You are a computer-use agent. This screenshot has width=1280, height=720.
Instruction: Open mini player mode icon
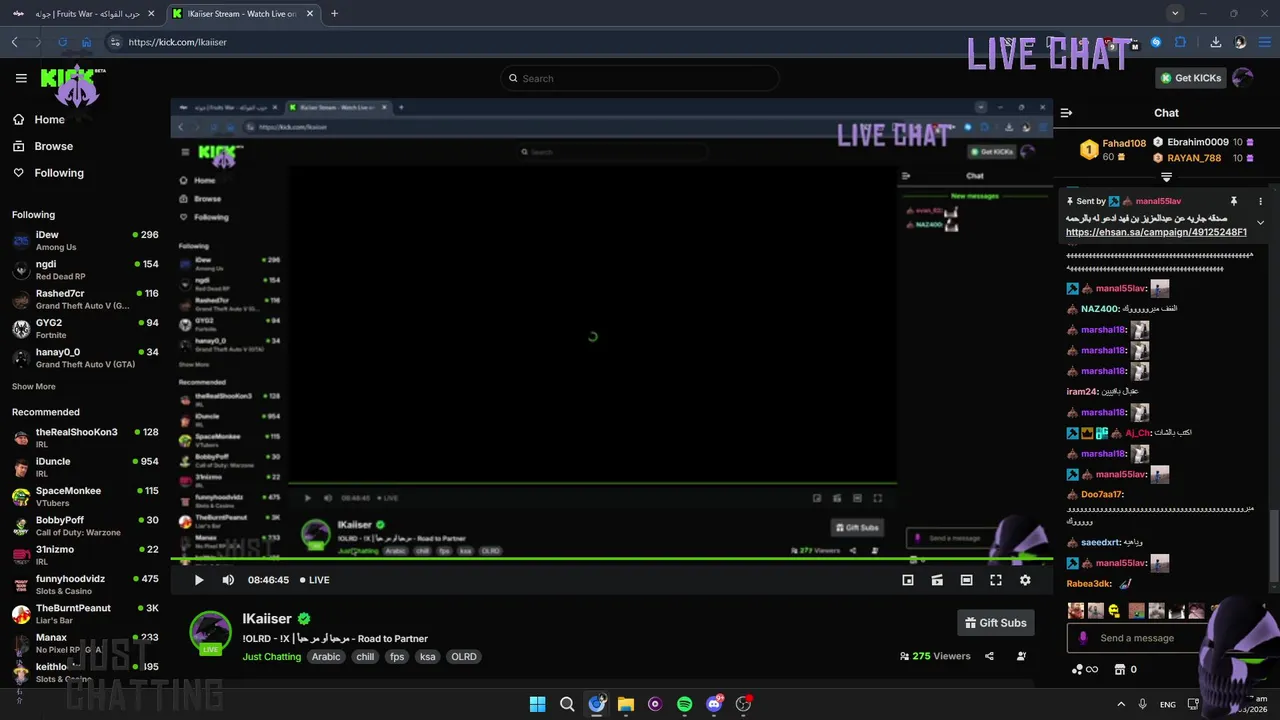[x=908, y=580]
